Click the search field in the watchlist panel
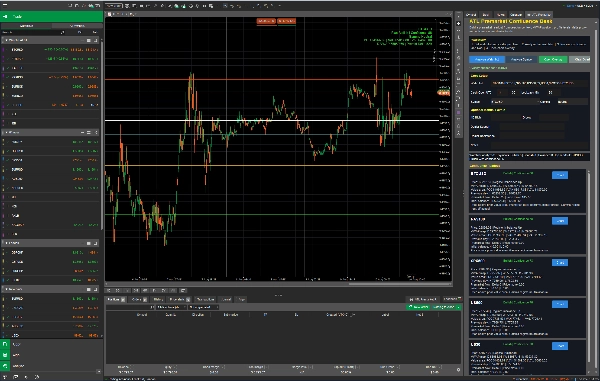The image size is (600, 381). point(34,33)
